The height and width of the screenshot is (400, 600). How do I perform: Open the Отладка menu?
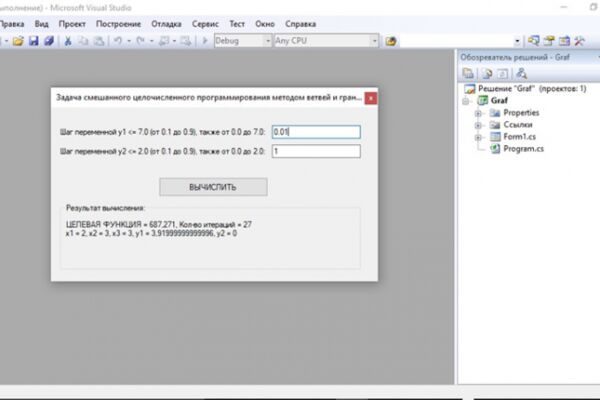click(x=166, y=24)
